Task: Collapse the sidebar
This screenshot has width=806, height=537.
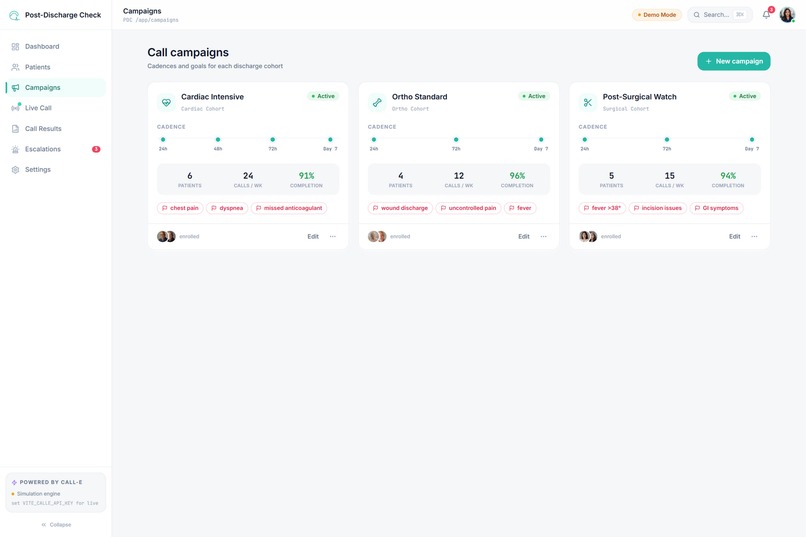Action: (x=56, y=525)
